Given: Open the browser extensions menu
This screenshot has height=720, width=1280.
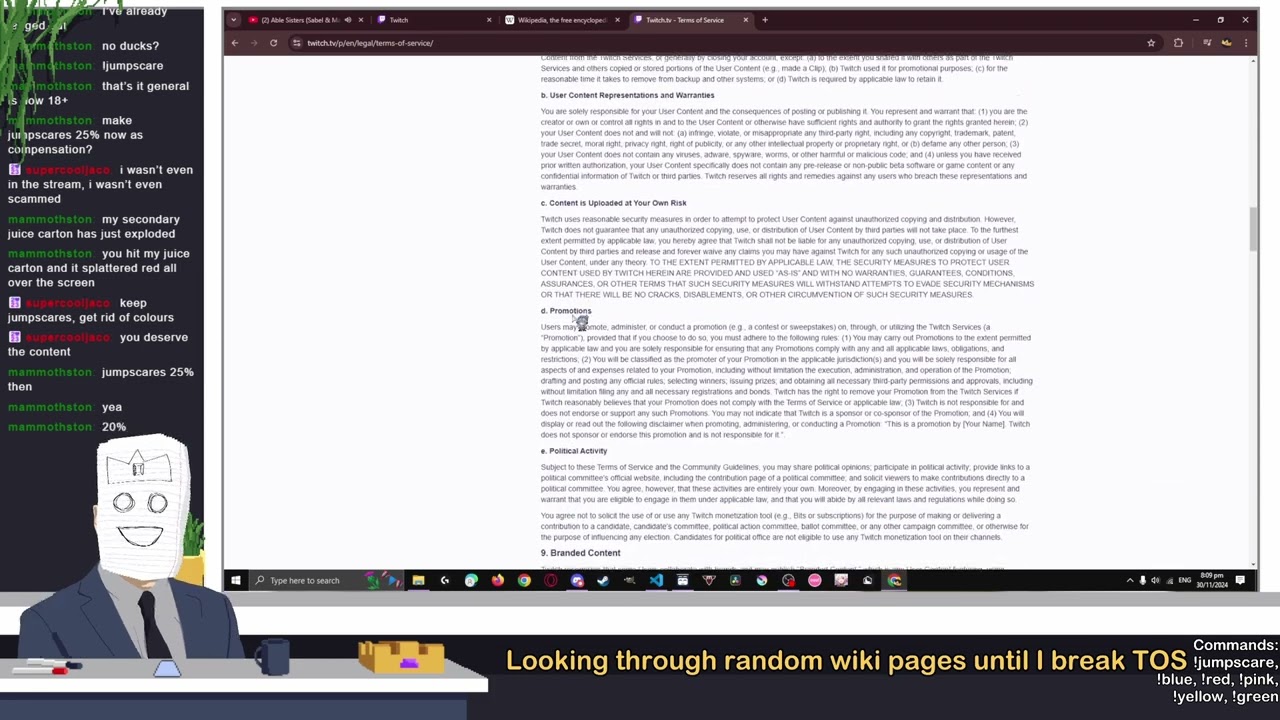Looking at the screenshot, I should pyautogui.click(x=1178, y=43).
